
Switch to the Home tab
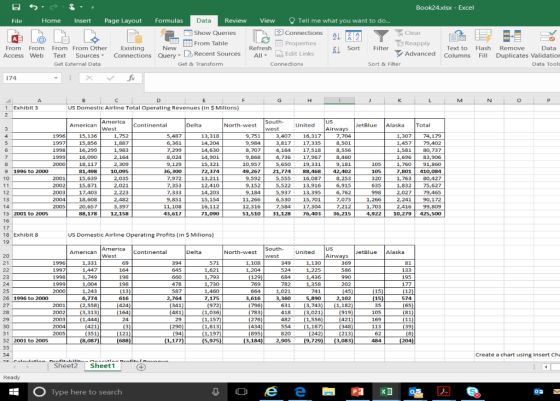pos(51,21)
